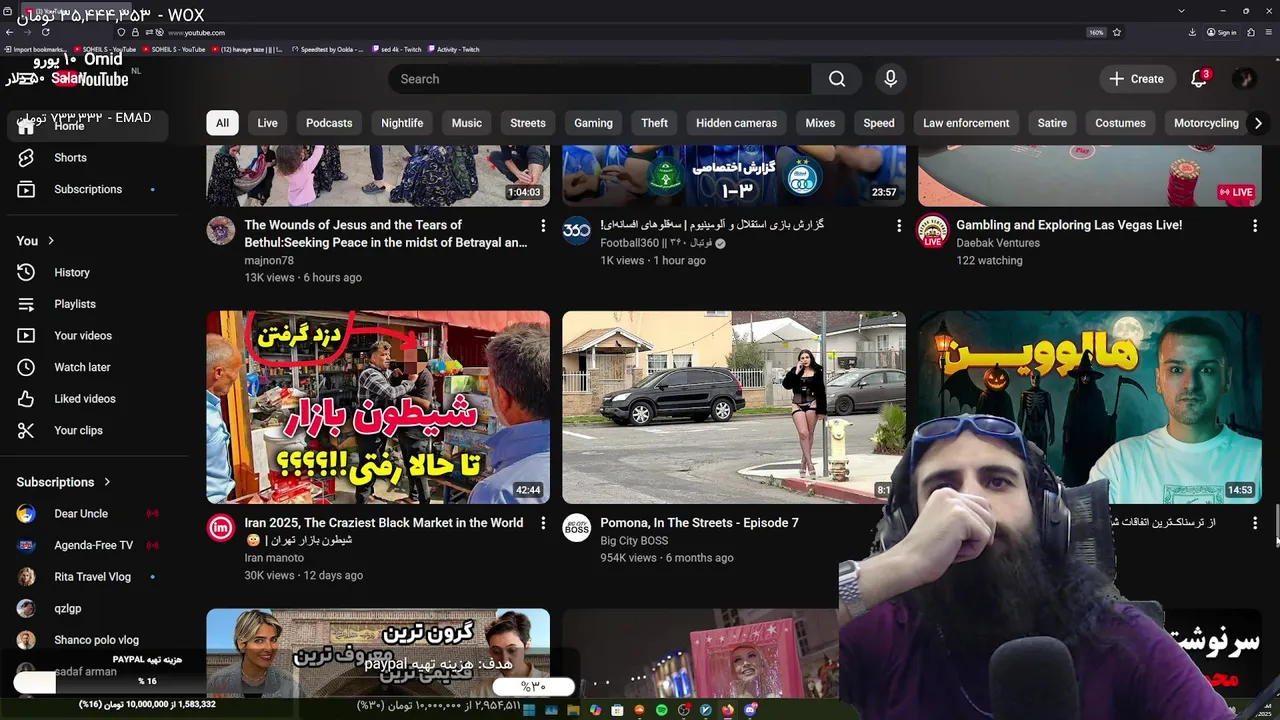Play Pomona In The Streets thumbnail

734,407
